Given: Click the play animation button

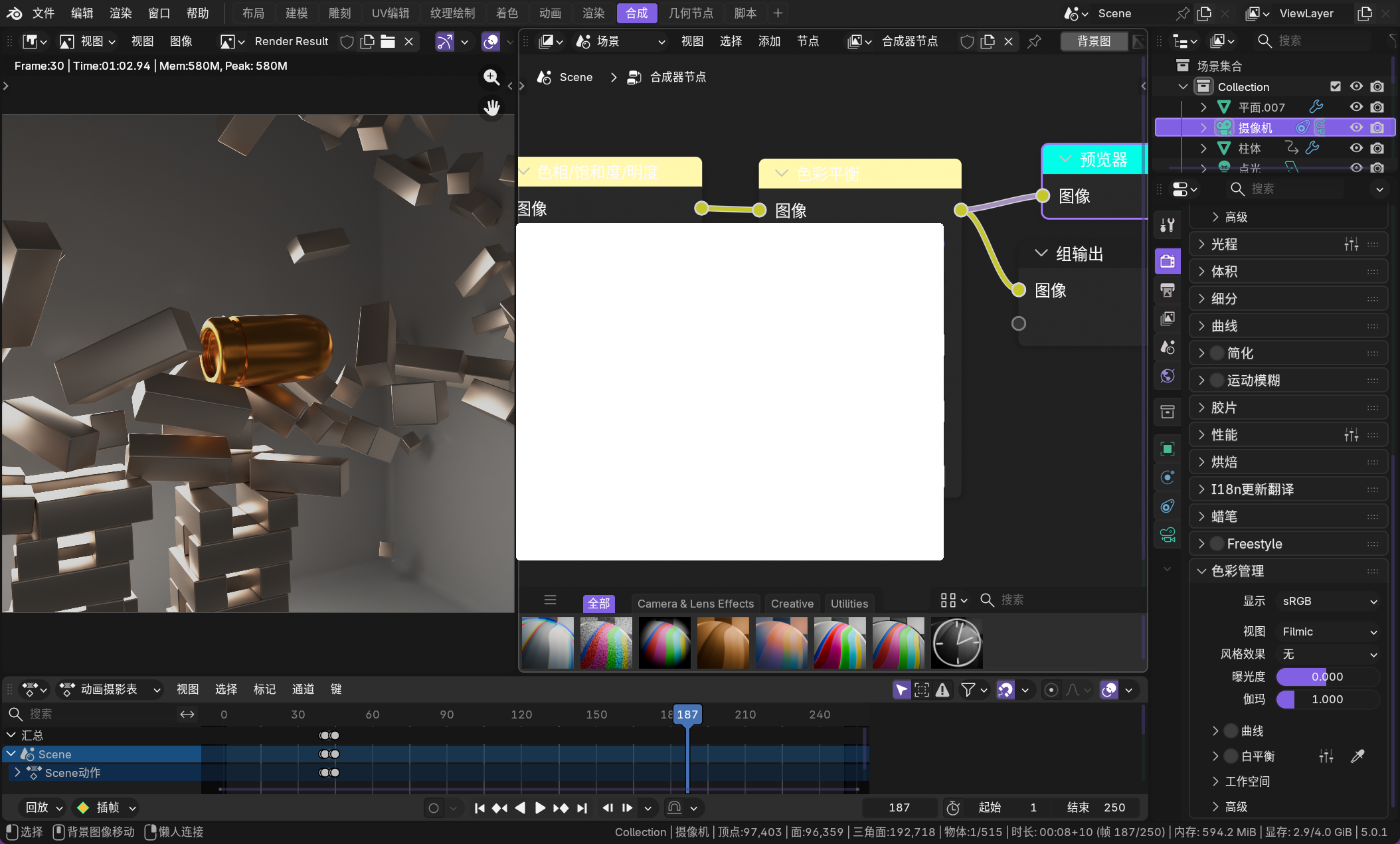Looking at the screenshot, I should (540, 807).
